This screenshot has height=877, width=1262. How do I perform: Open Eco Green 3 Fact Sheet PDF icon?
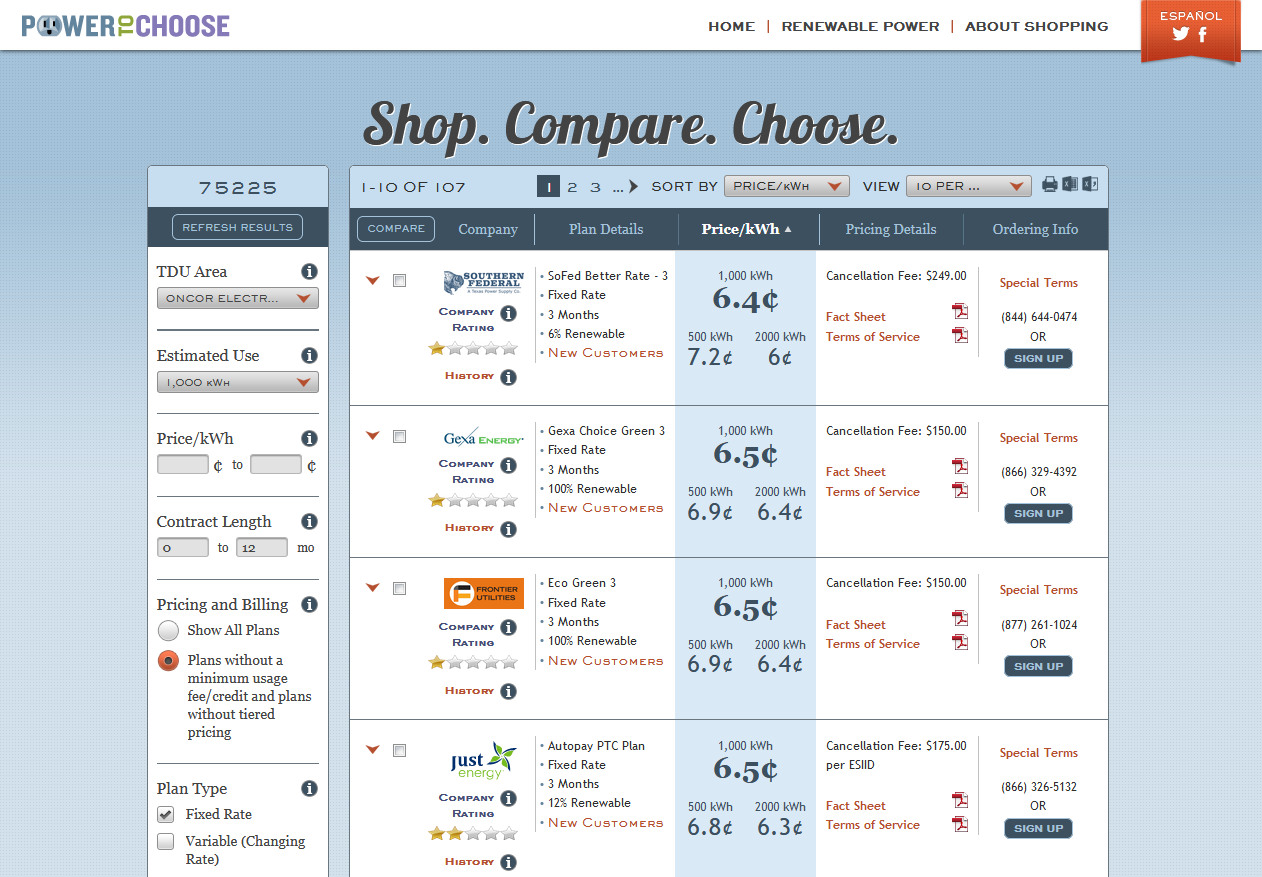coord(960,619)
